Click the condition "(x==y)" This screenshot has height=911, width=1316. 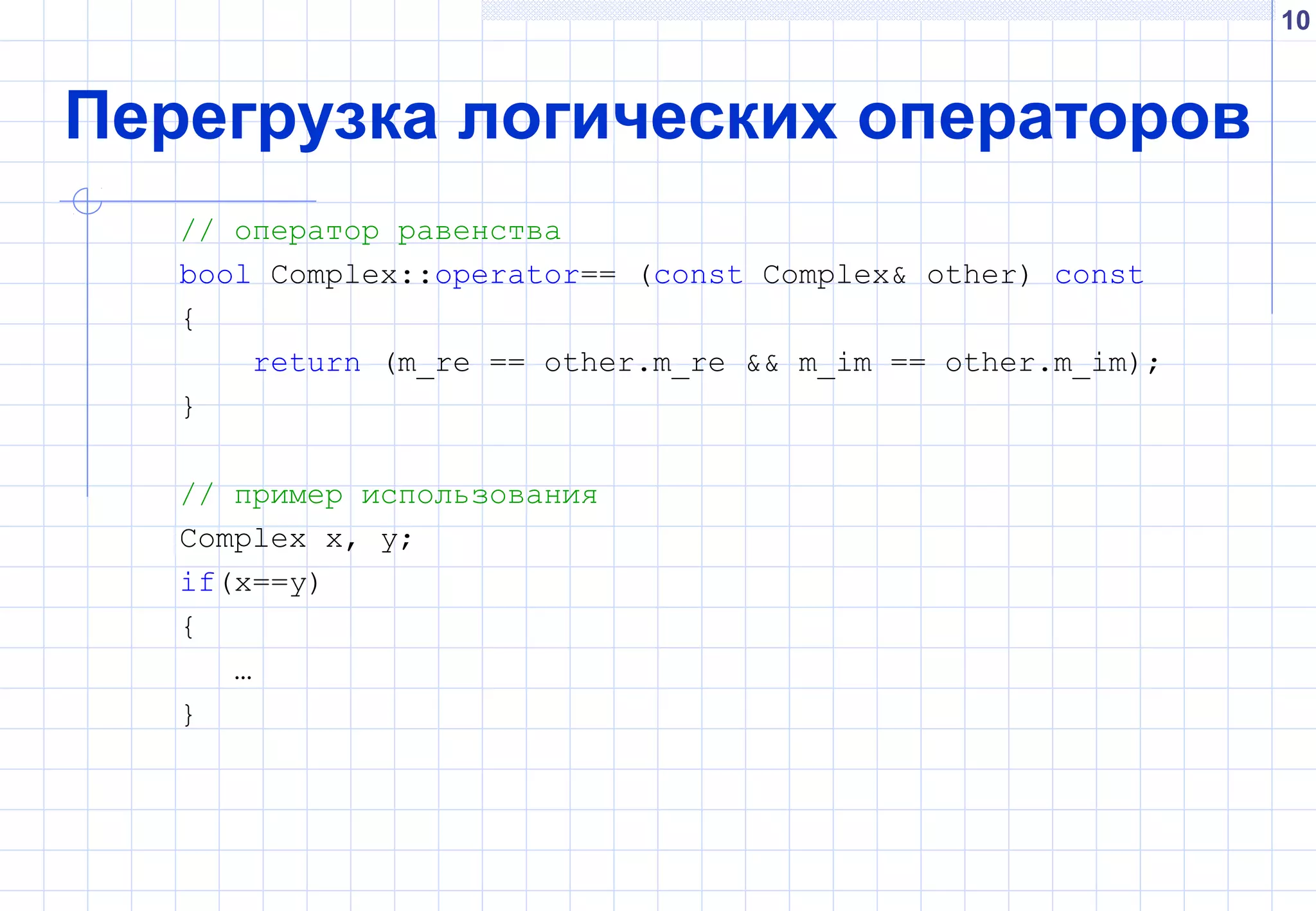tap(270, 583)
